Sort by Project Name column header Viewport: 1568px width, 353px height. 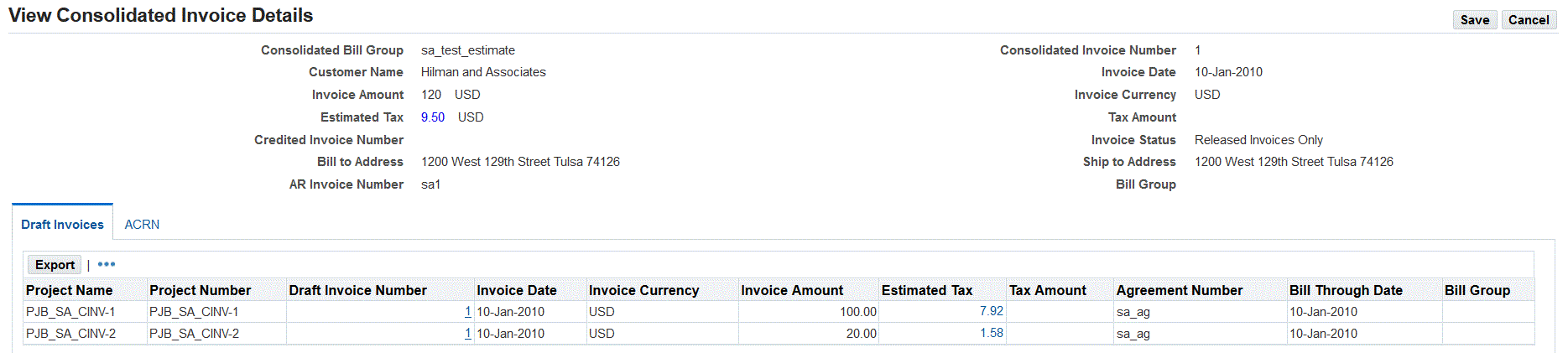pyautogui.click(x=69, y=290)
